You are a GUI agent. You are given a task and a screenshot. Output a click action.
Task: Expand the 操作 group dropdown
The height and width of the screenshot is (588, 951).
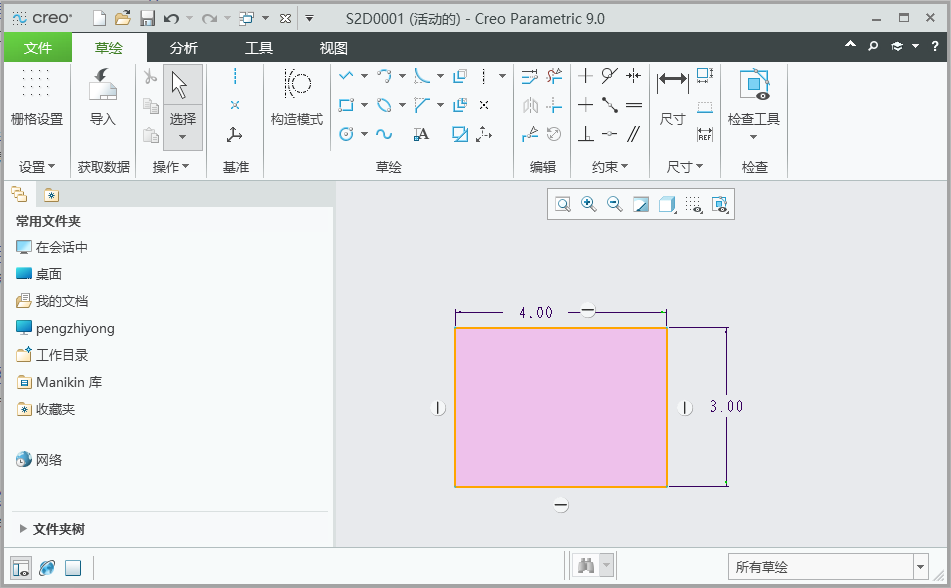pos(171,166)
